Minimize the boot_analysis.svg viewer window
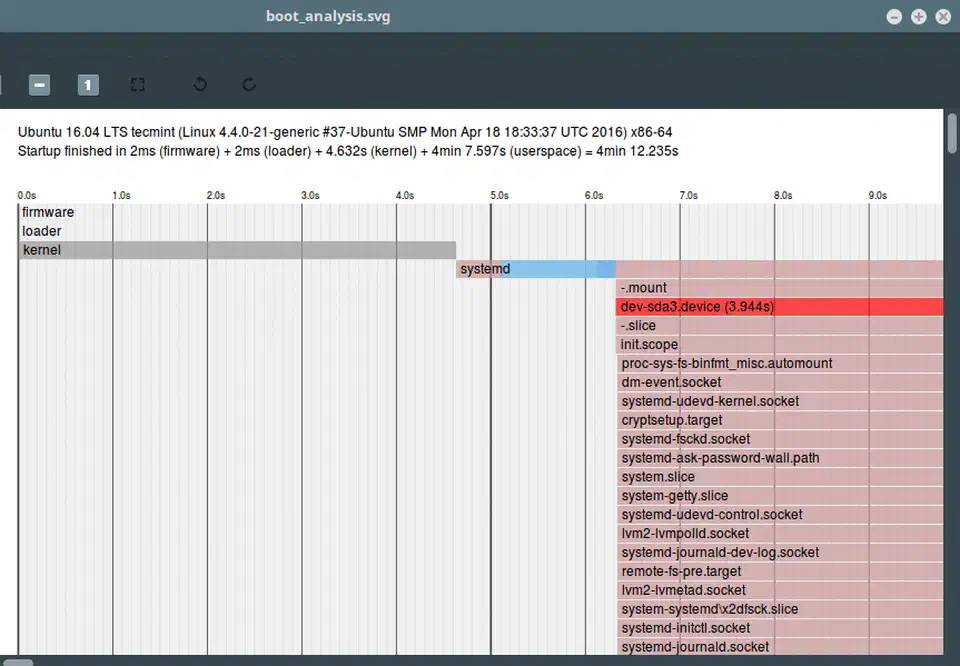This screenshot has height=666, width=960. [x=893, y=16]
